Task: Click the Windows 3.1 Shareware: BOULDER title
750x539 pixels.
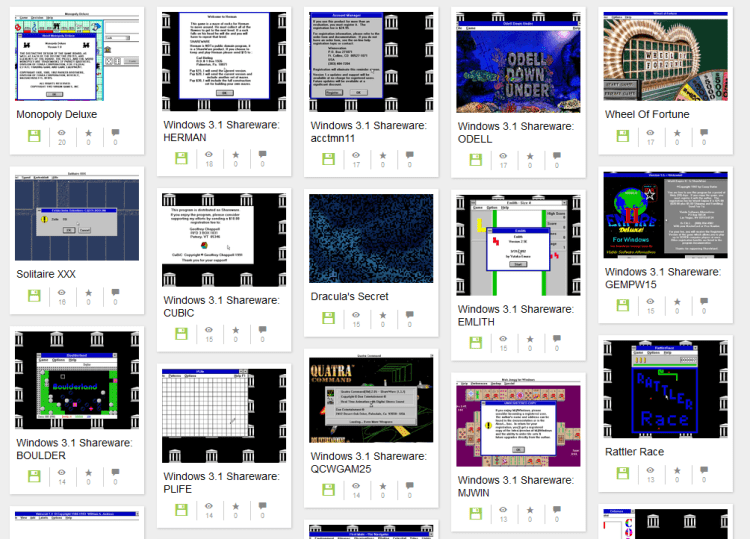Action: point(74,449)
